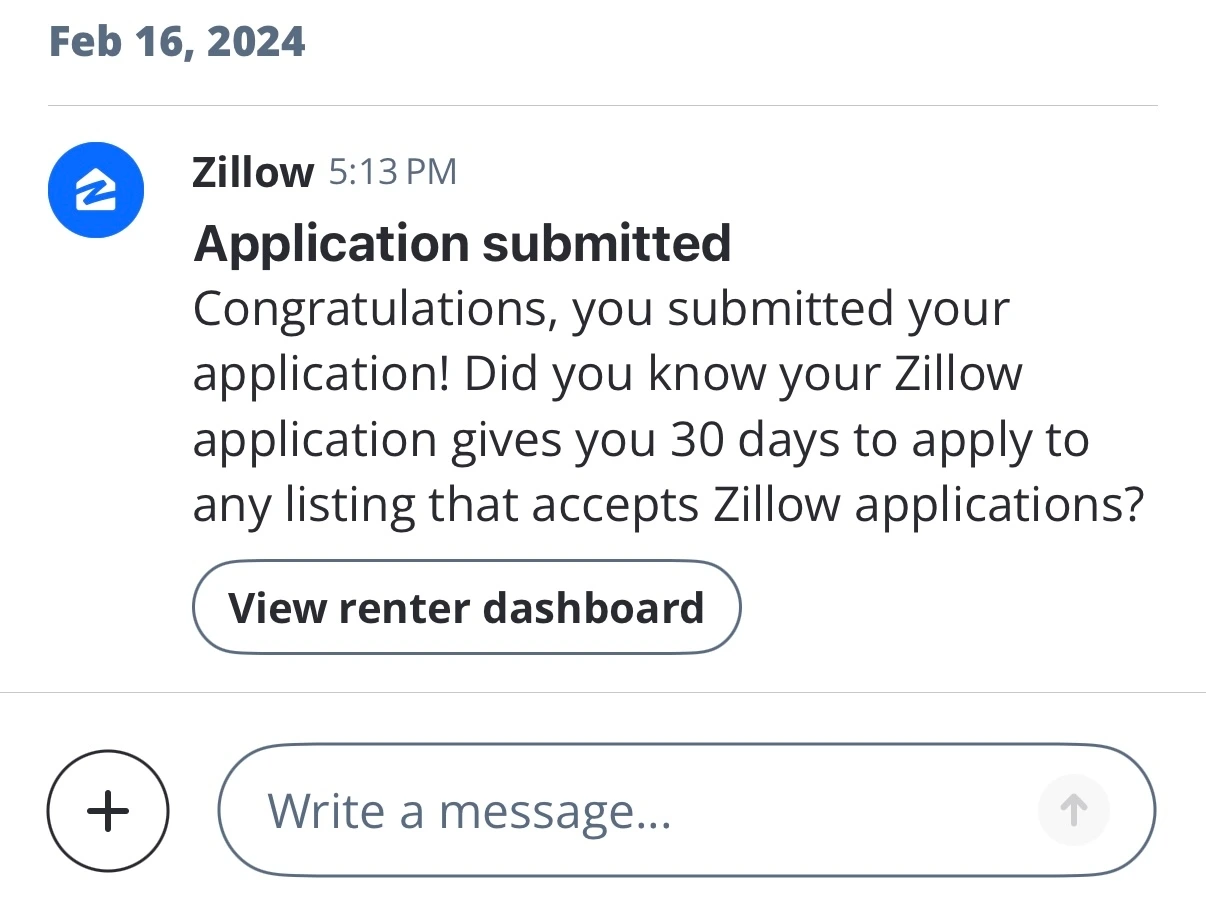Viewport: 1206px width, 905px height.
Task: Click the line starting "application! Did you know"
Action: click(607, 375)
